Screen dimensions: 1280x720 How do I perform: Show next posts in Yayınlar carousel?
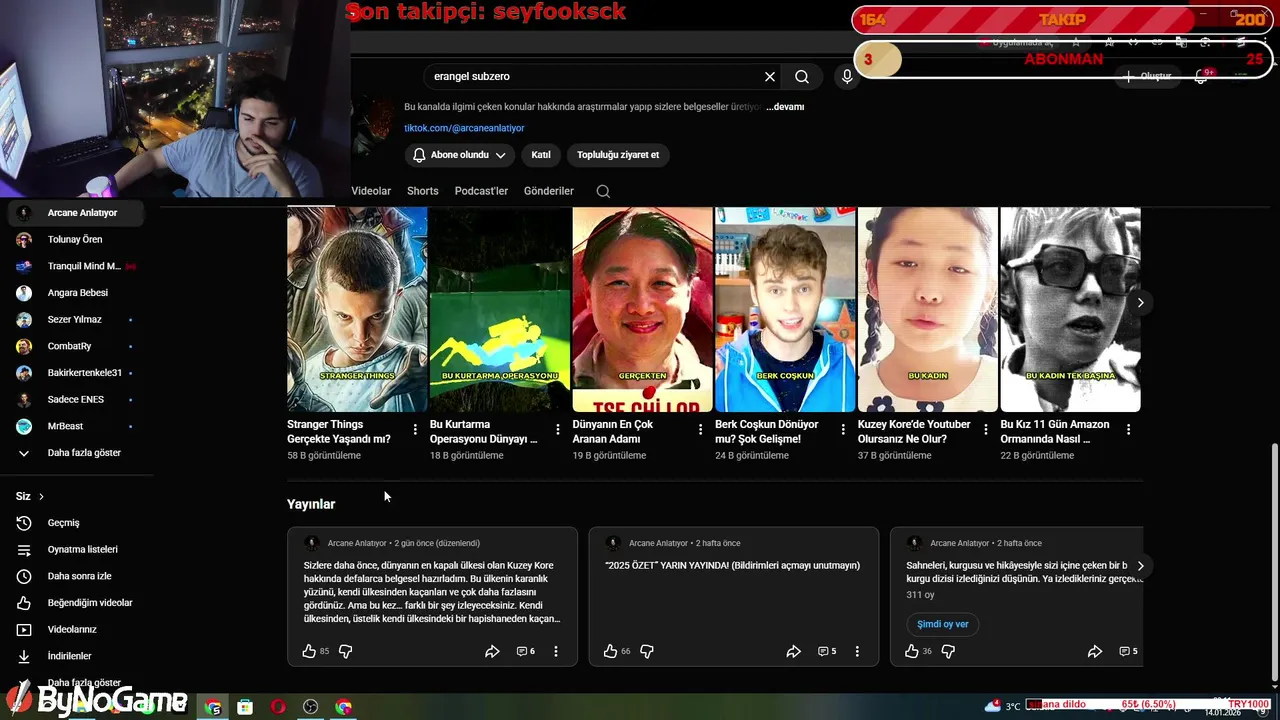coord(1140,566)
